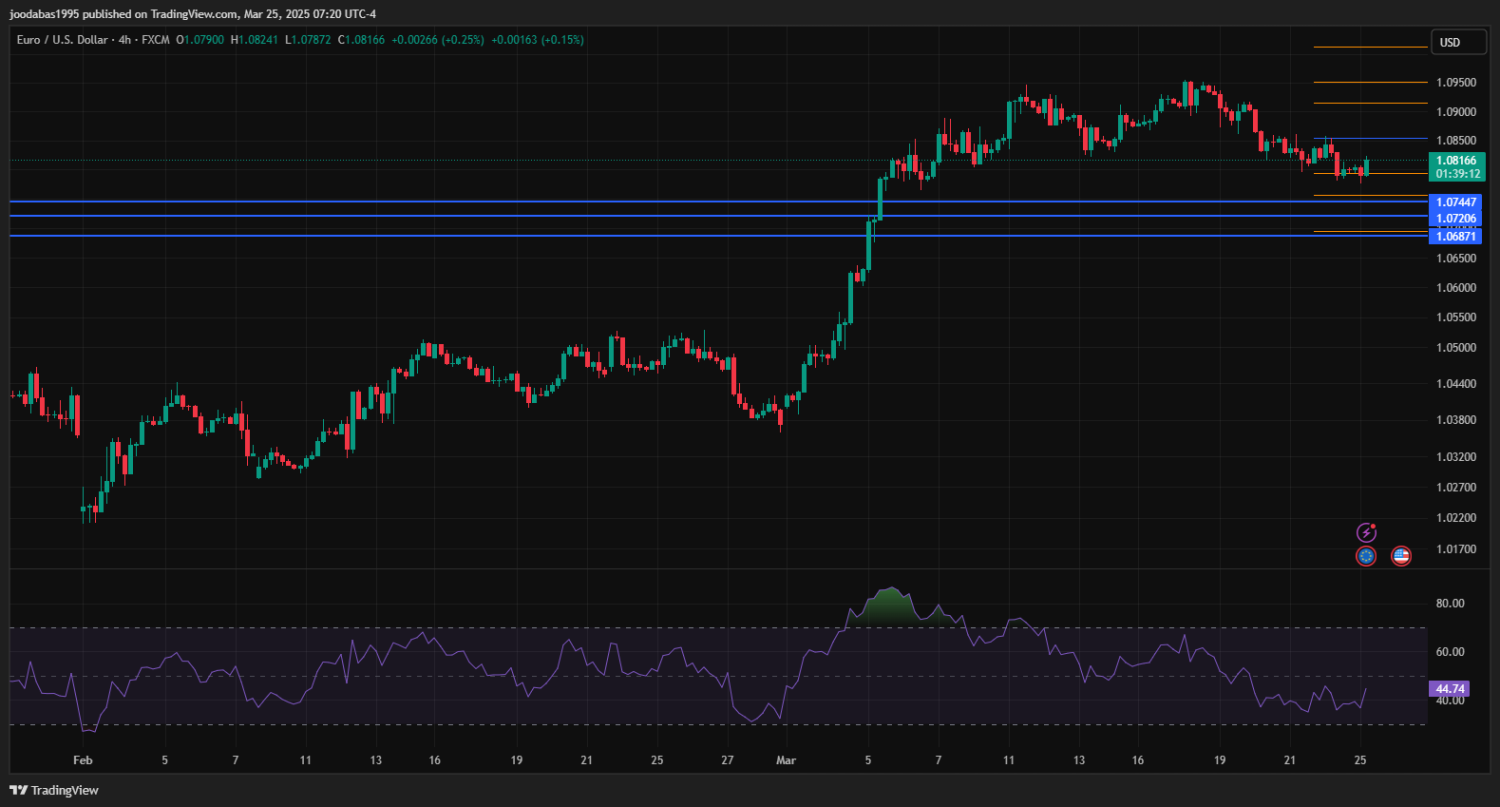Click the 1.09500 price scale label

pyautogui.click(x=1455, y=83)
